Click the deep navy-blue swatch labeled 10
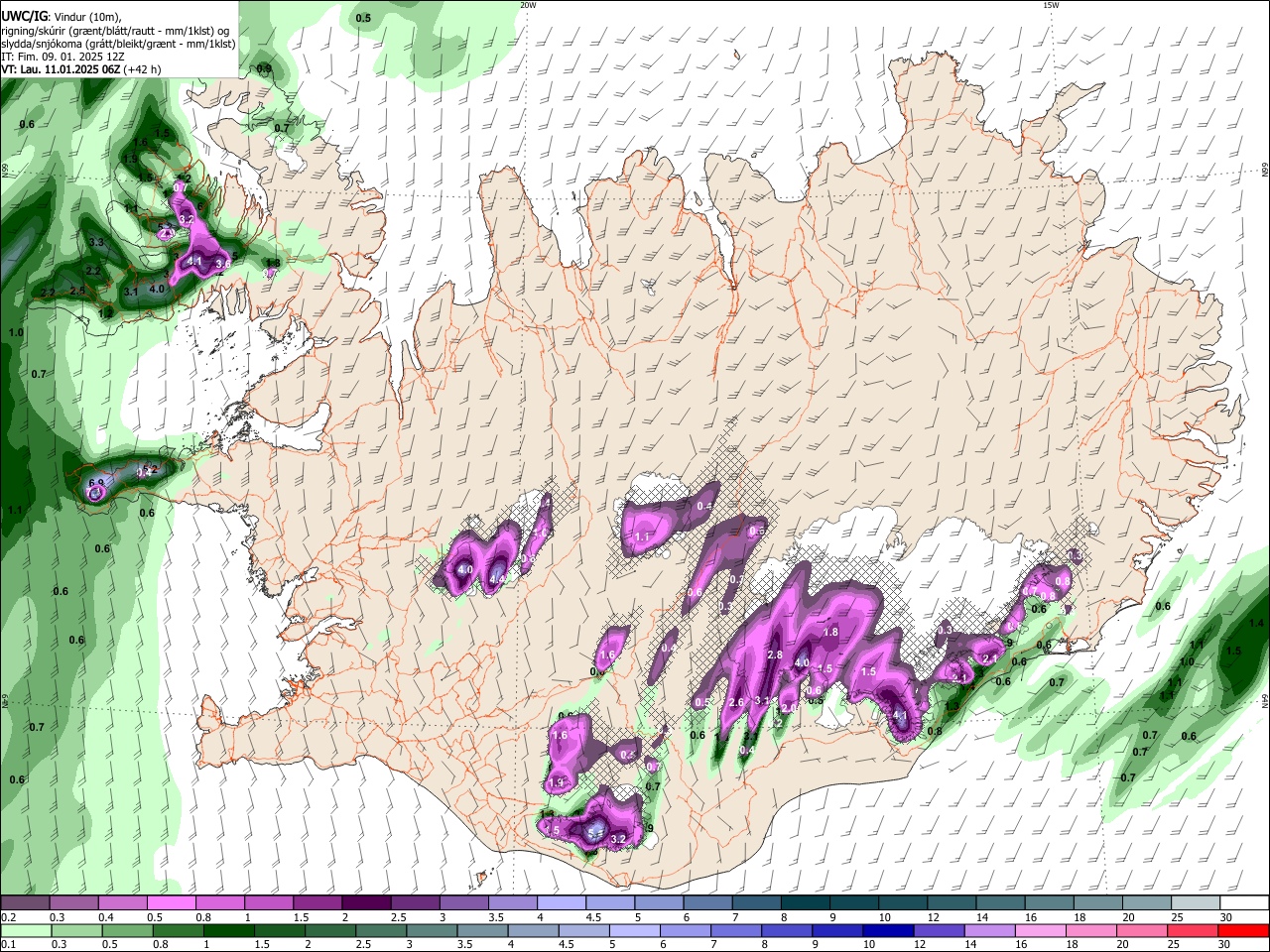1270x952 pixels. click(x=887, y=930)
